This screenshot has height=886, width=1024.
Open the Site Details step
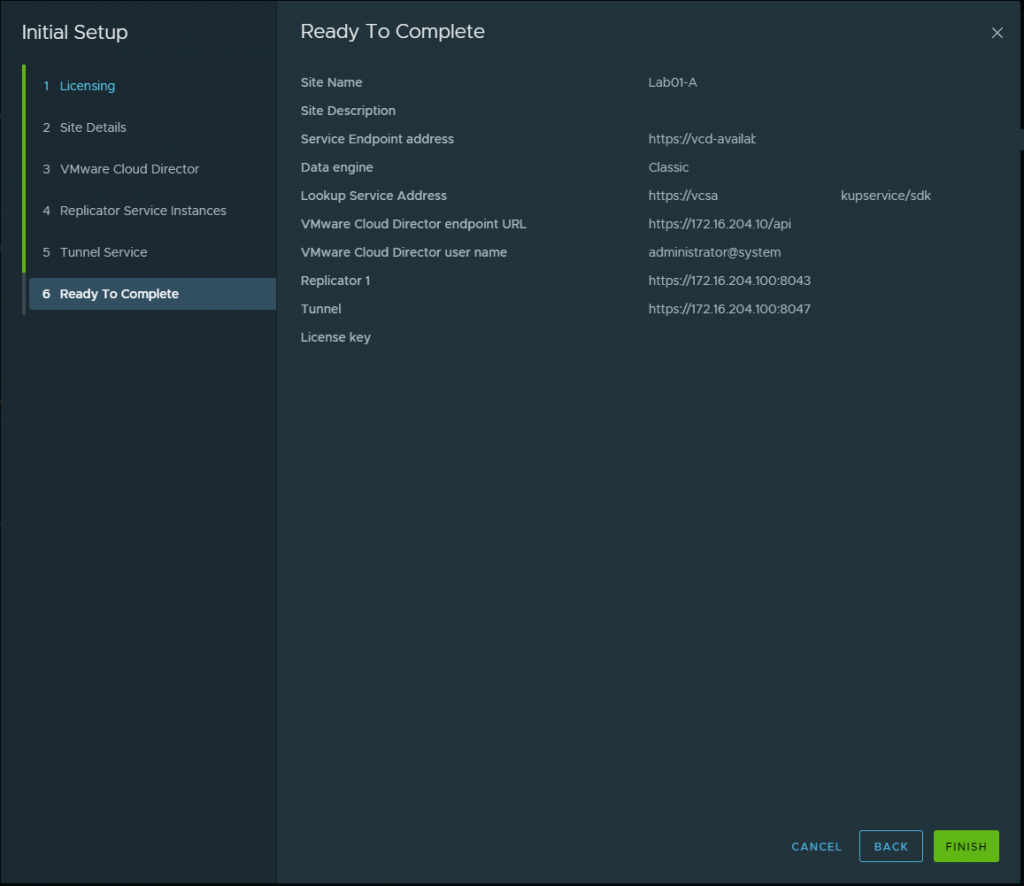pyautogui.click(x=93, y=127)
